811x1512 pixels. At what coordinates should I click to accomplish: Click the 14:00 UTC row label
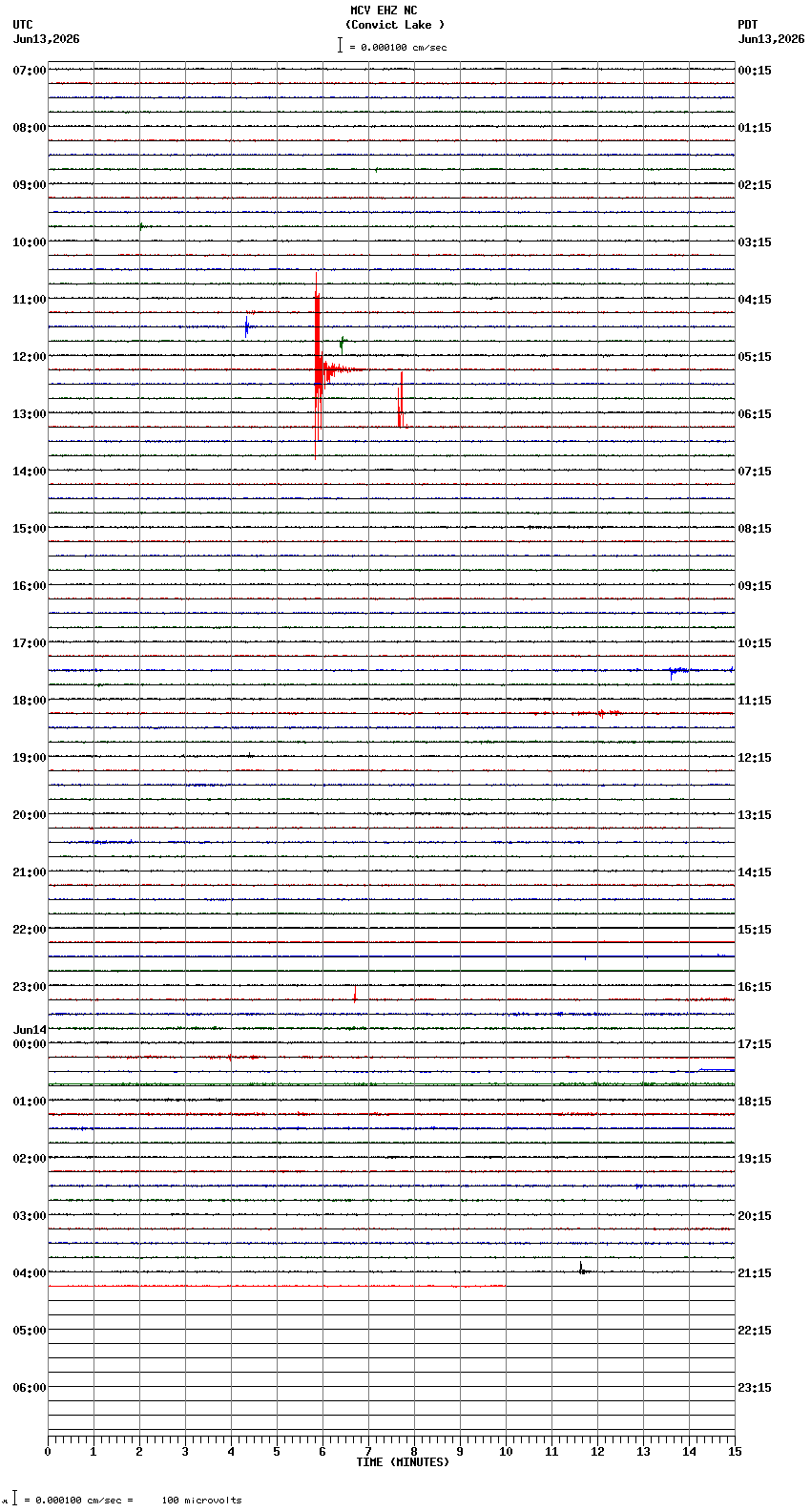click(x=30, y=472)
